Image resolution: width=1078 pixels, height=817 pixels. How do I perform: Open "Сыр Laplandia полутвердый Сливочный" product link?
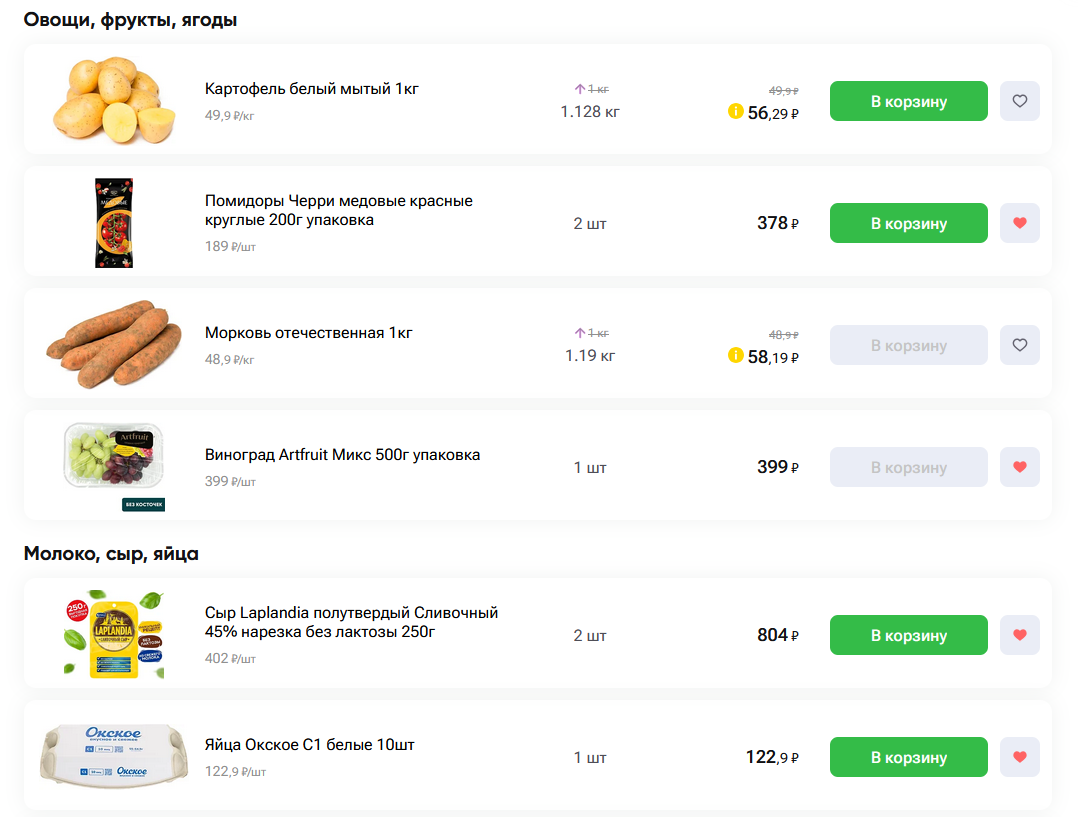coord(351,622)
